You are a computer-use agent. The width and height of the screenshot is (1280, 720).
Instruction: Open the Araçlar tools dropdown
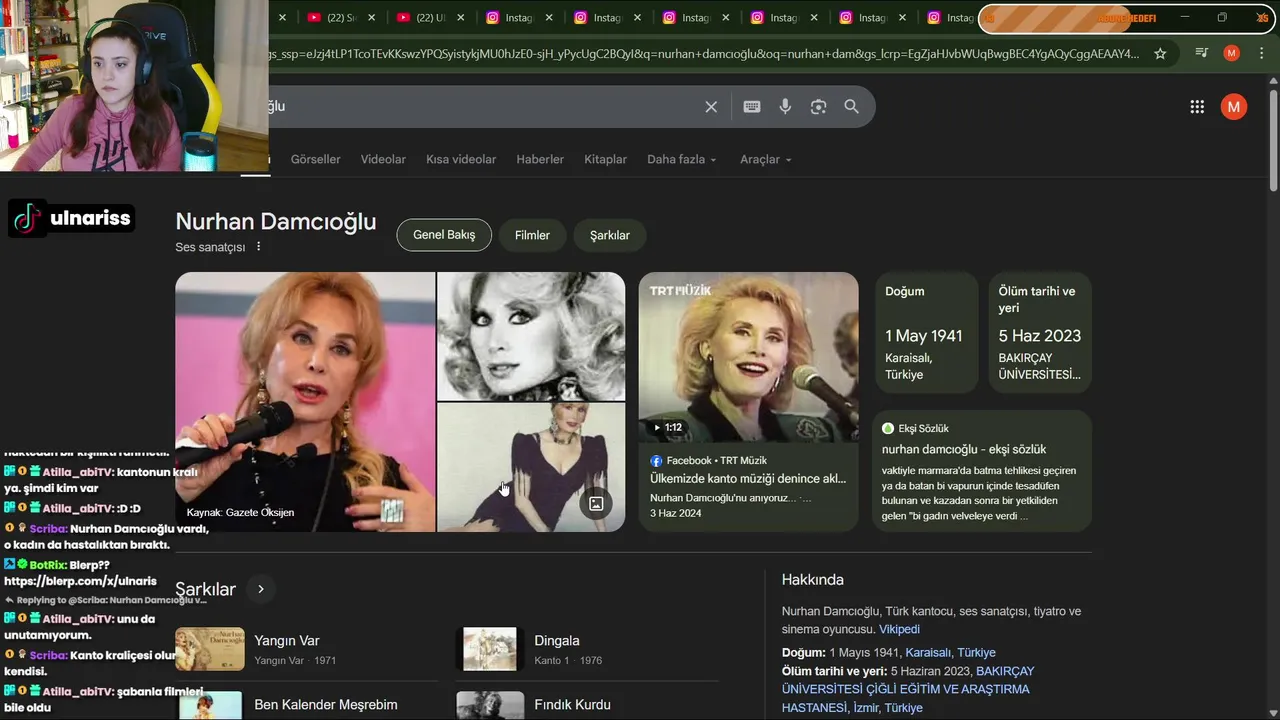[765, 160]
